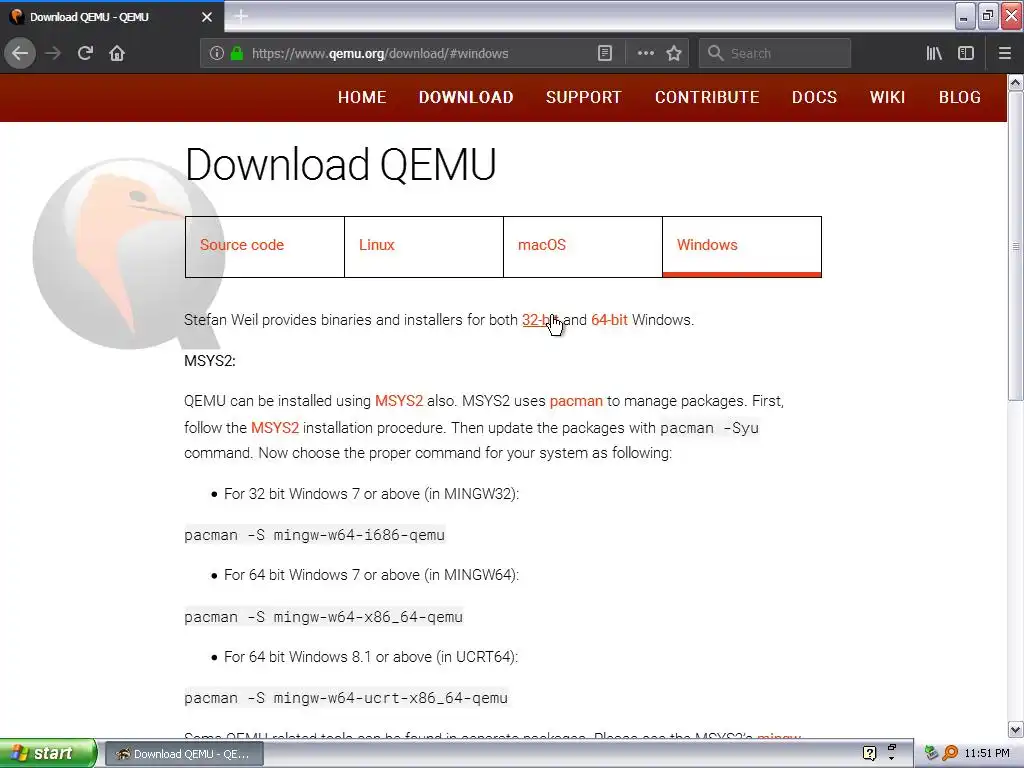Switch to the Linux download tab
This screenshot has height=768, width=1024.
click(x=424, y=247)
